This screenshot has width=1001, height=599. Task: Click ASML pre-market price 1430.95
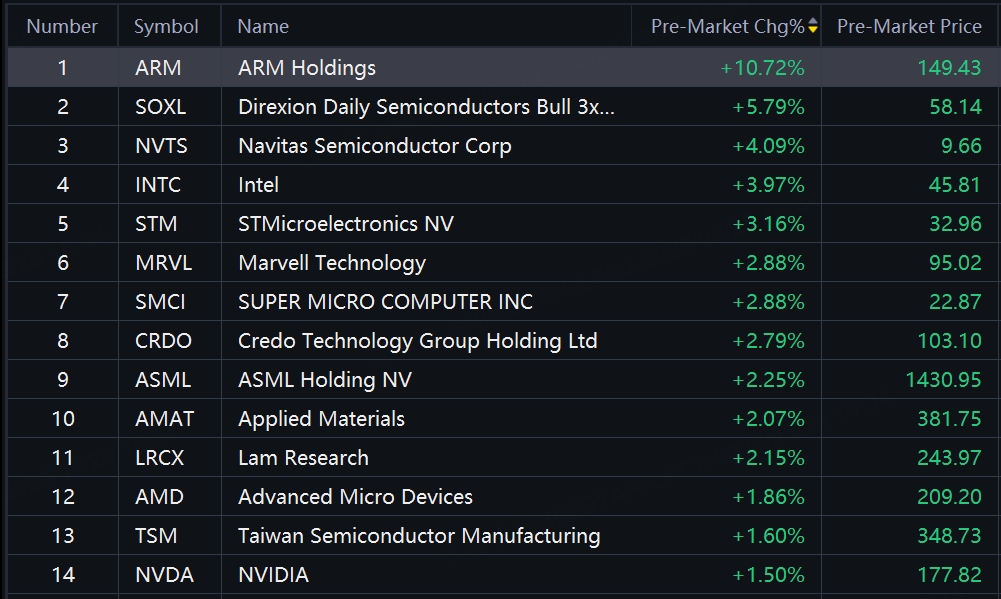pos(943,380)
